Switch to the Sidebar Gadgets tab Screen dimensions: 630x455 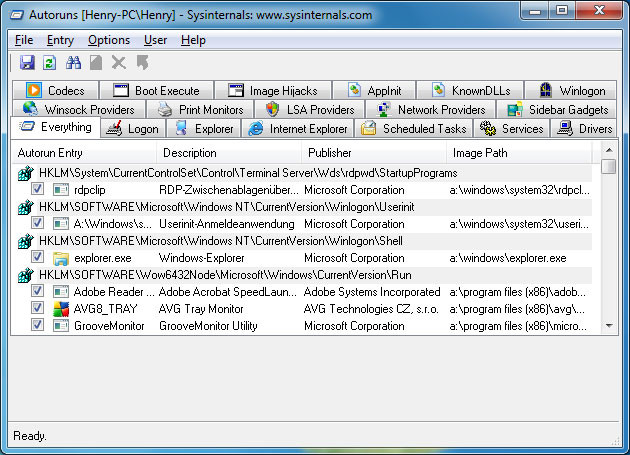(557, 109)
